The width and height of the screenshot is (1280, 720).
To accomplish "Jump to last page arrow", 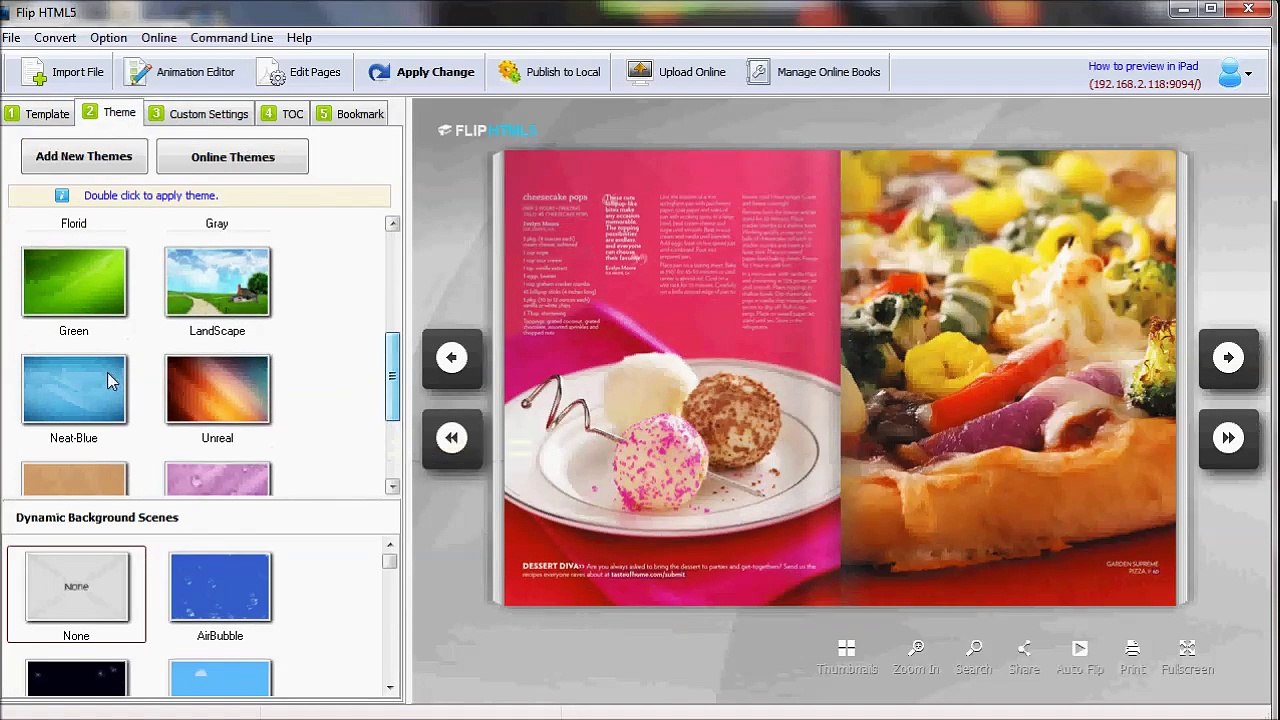I will (x=1228, y=438).
